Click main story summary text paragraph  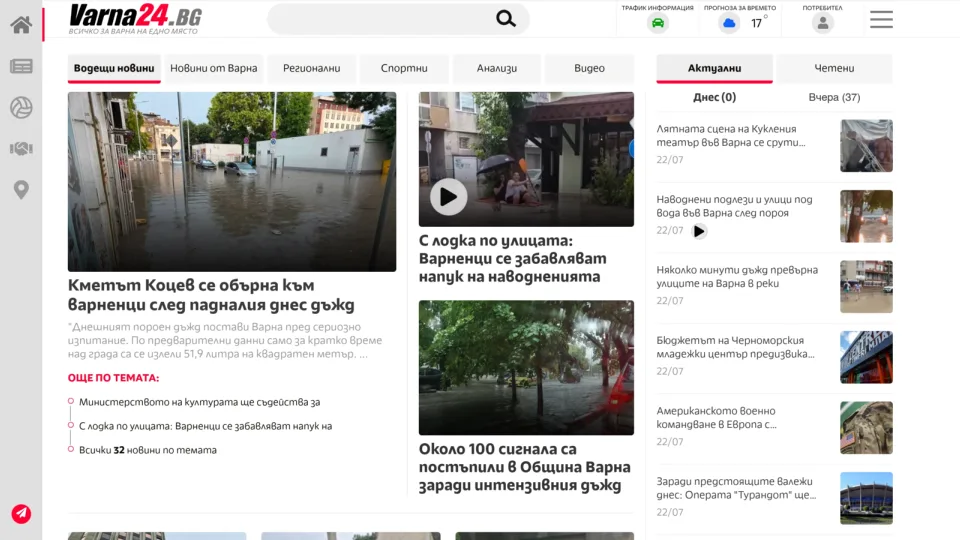click(225, 340)
